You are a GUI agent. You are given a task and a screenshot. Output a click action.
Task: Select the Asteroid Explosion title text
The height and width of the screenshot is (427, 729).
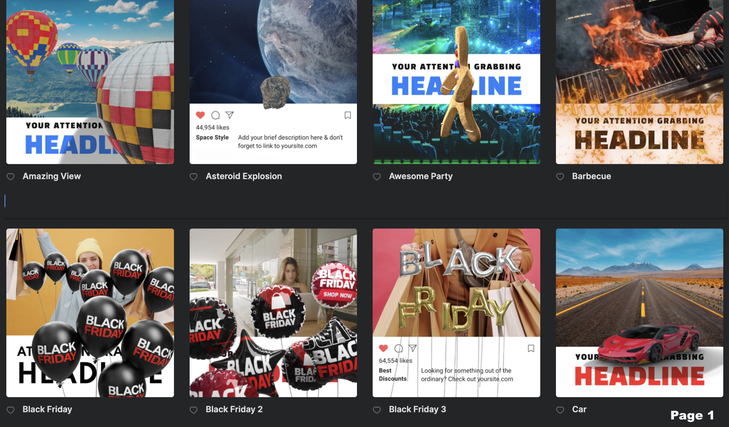pyautogui.click(x=244, y=176)
